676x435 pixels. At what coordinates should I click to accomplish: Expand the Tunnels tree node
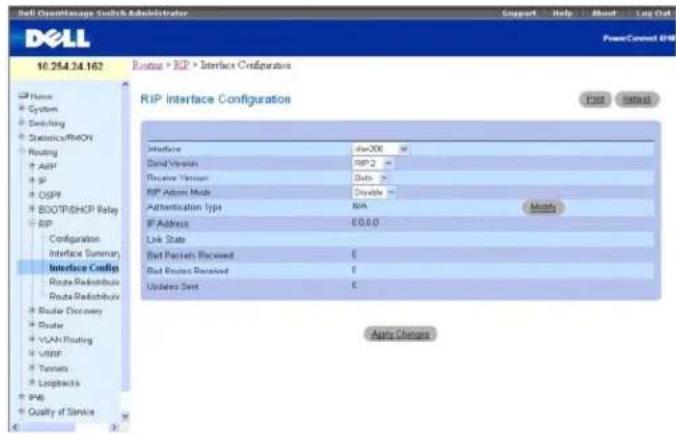[31, 368]
